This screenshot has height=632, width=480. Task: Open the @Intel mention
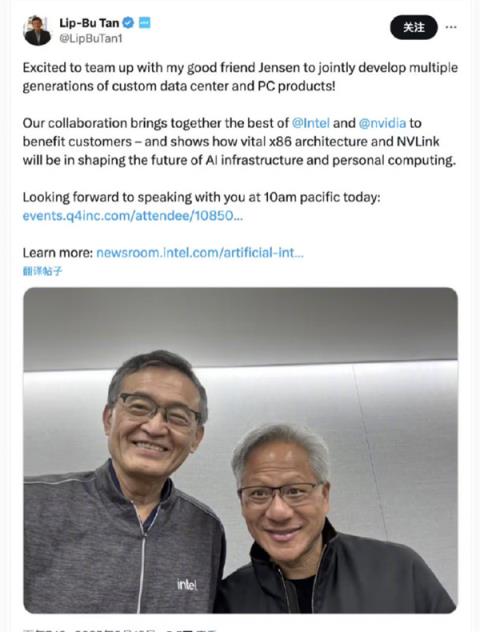[x=311, y=123]
